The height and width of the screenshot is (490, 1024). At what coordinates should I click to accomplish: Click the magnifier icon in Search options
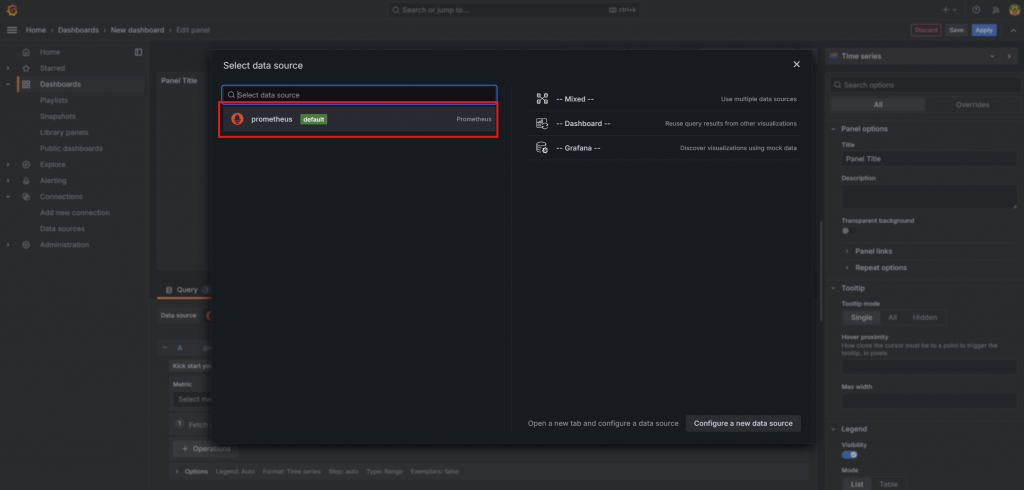click(x=837, y=85)
